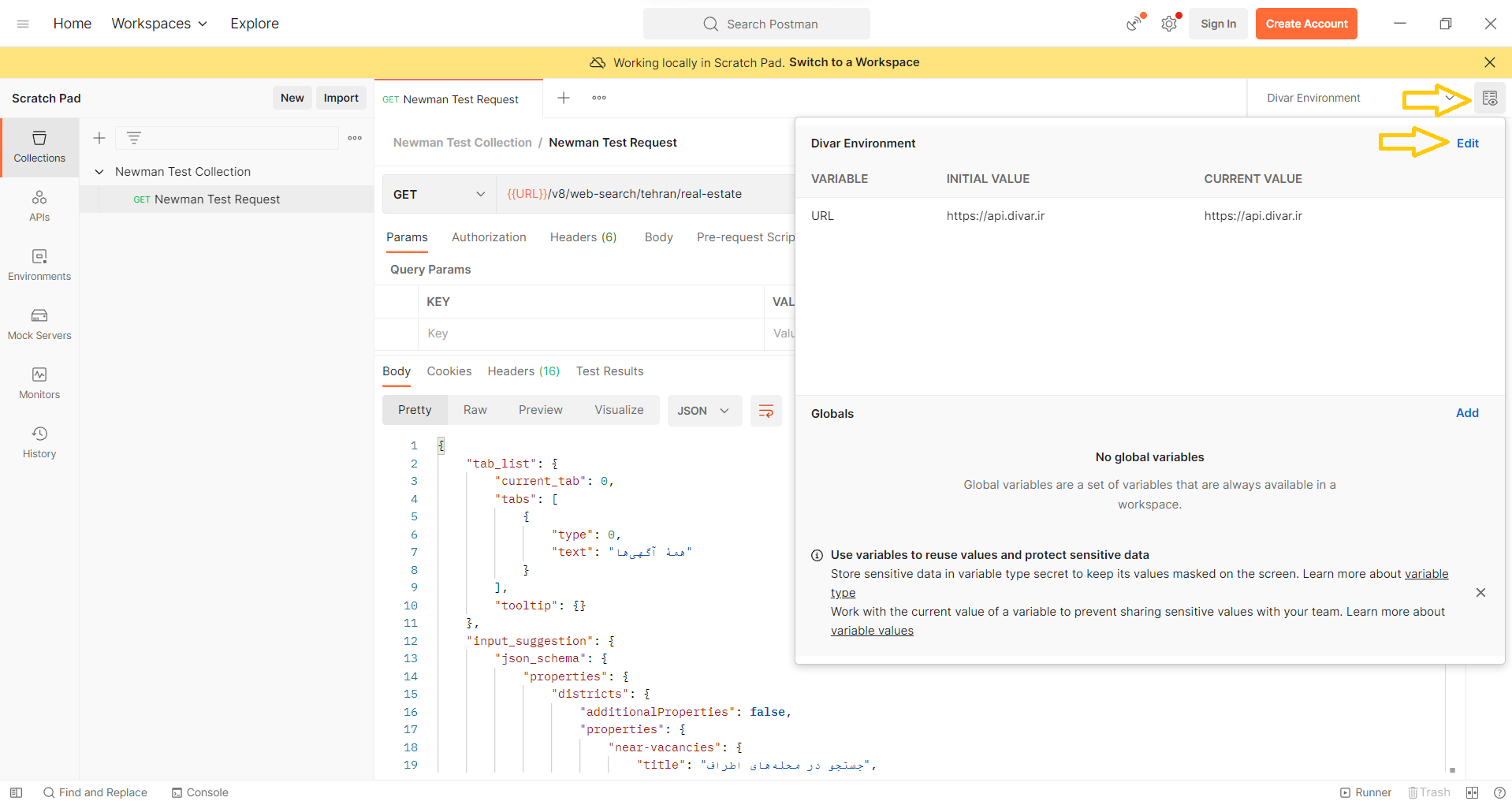Select the Mock Servers icon
This screenshot has height=801, width=1512.
point(39,323)
